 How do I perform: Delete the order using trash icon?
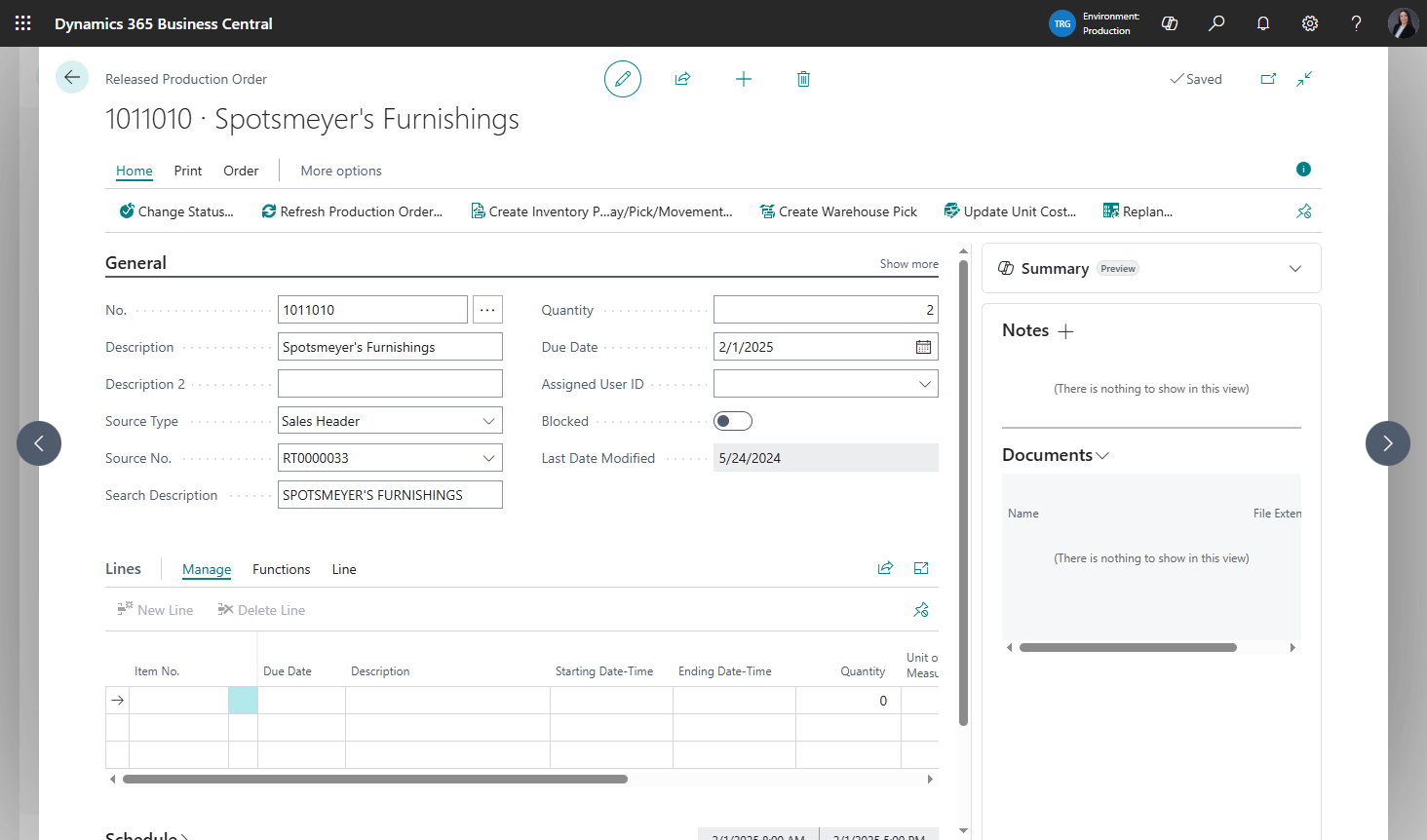point(803,79)
